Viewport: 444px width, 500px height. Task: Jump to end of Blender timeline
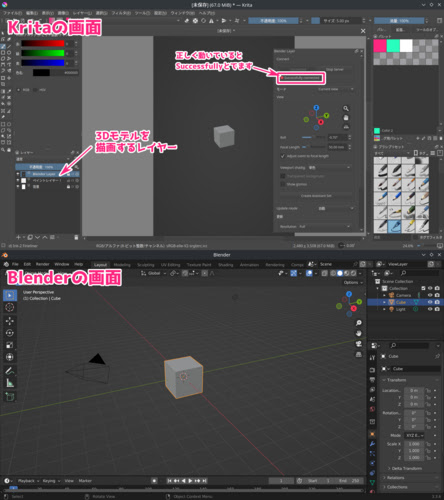204,481
